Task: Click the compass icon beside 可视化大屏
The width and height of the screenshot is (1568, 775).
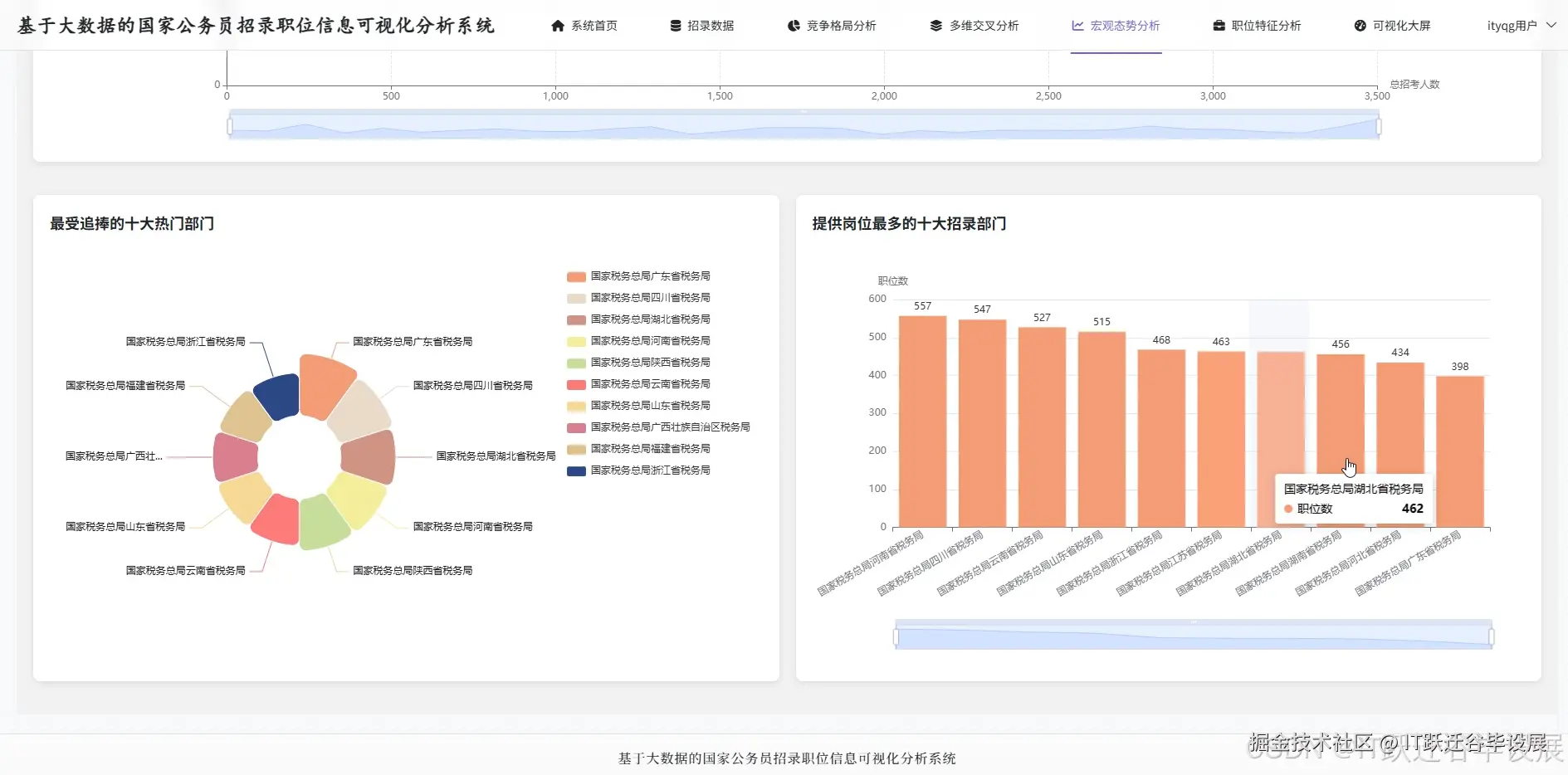Action: (x=1360, y=26)
